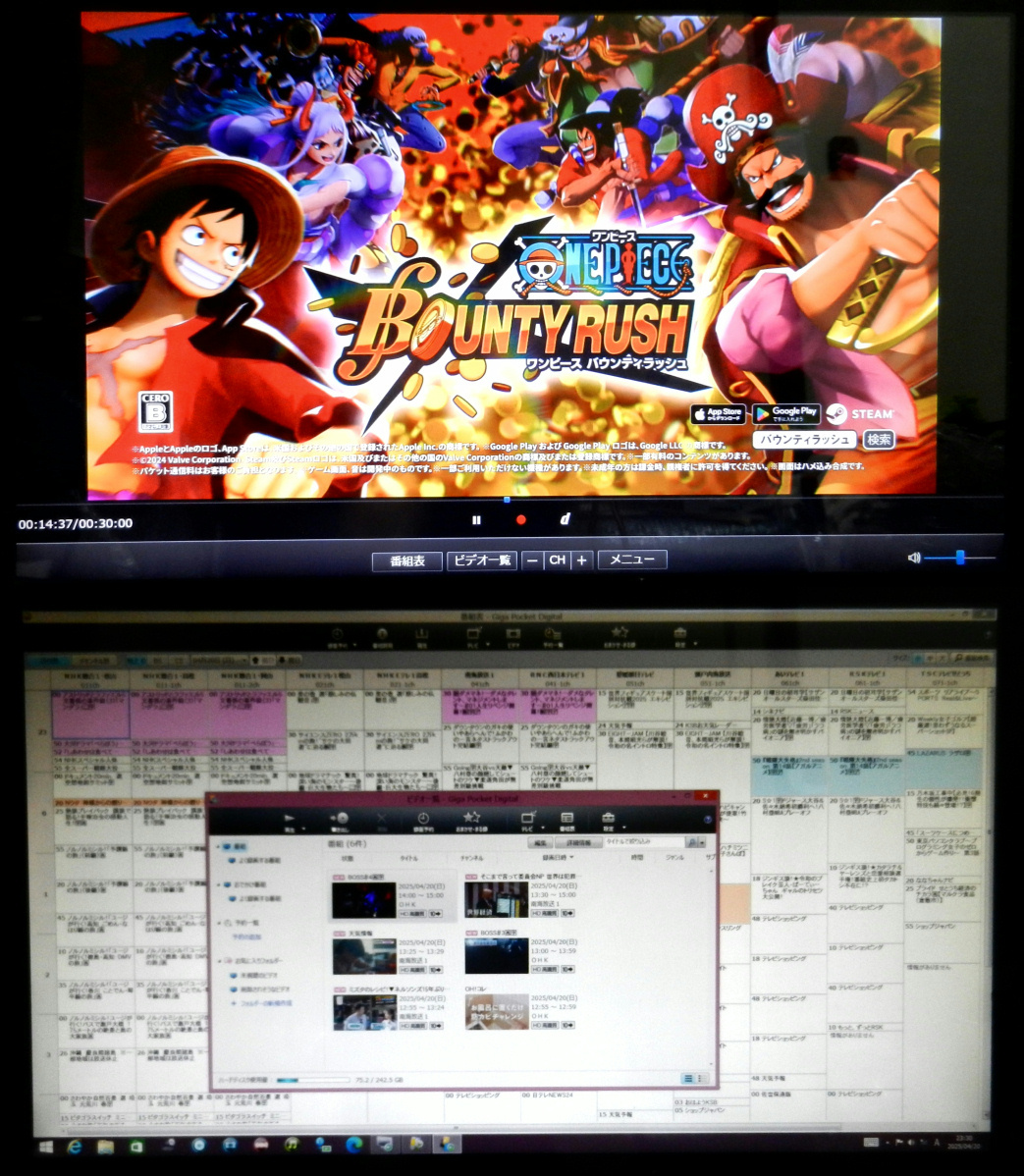Click the search button in program guide
The image size is (1024, 1176).
(972, 660)
